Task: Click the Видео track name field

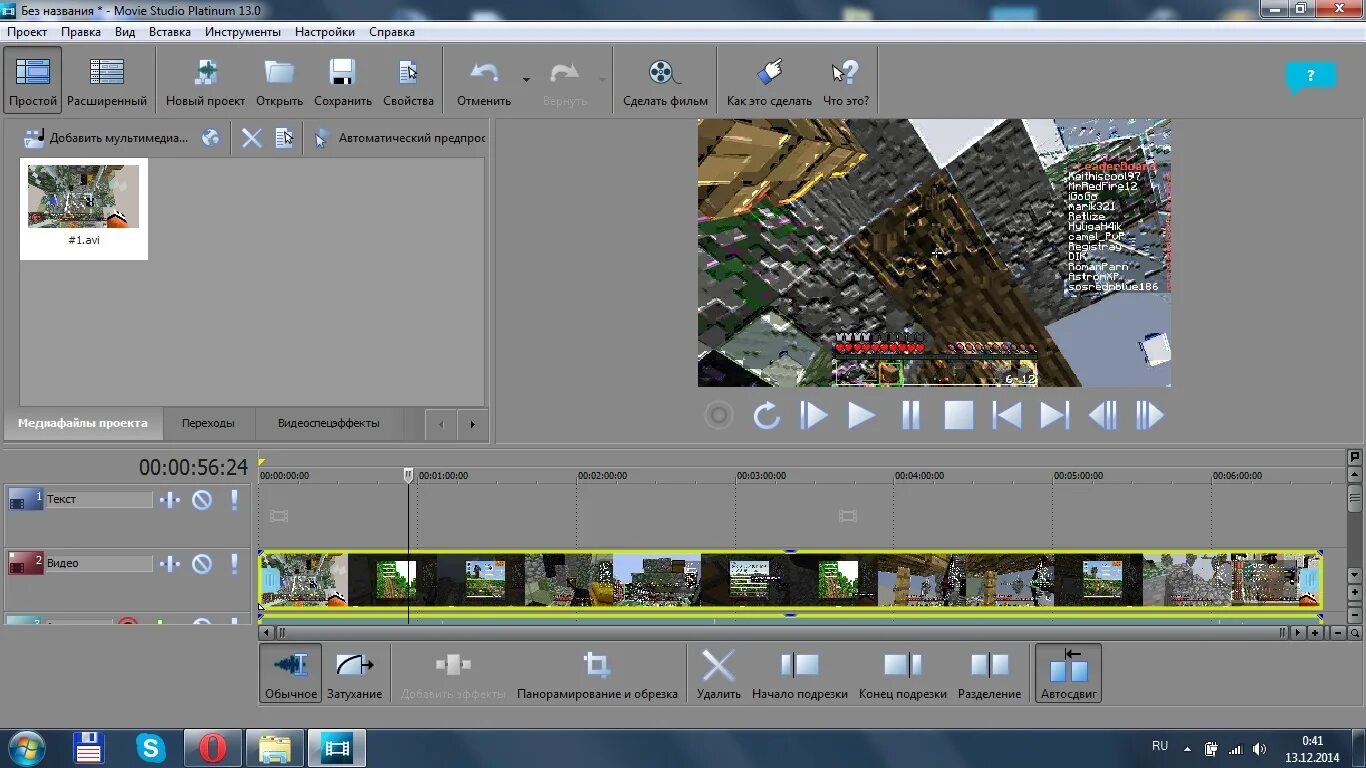Action: point(99,564)
